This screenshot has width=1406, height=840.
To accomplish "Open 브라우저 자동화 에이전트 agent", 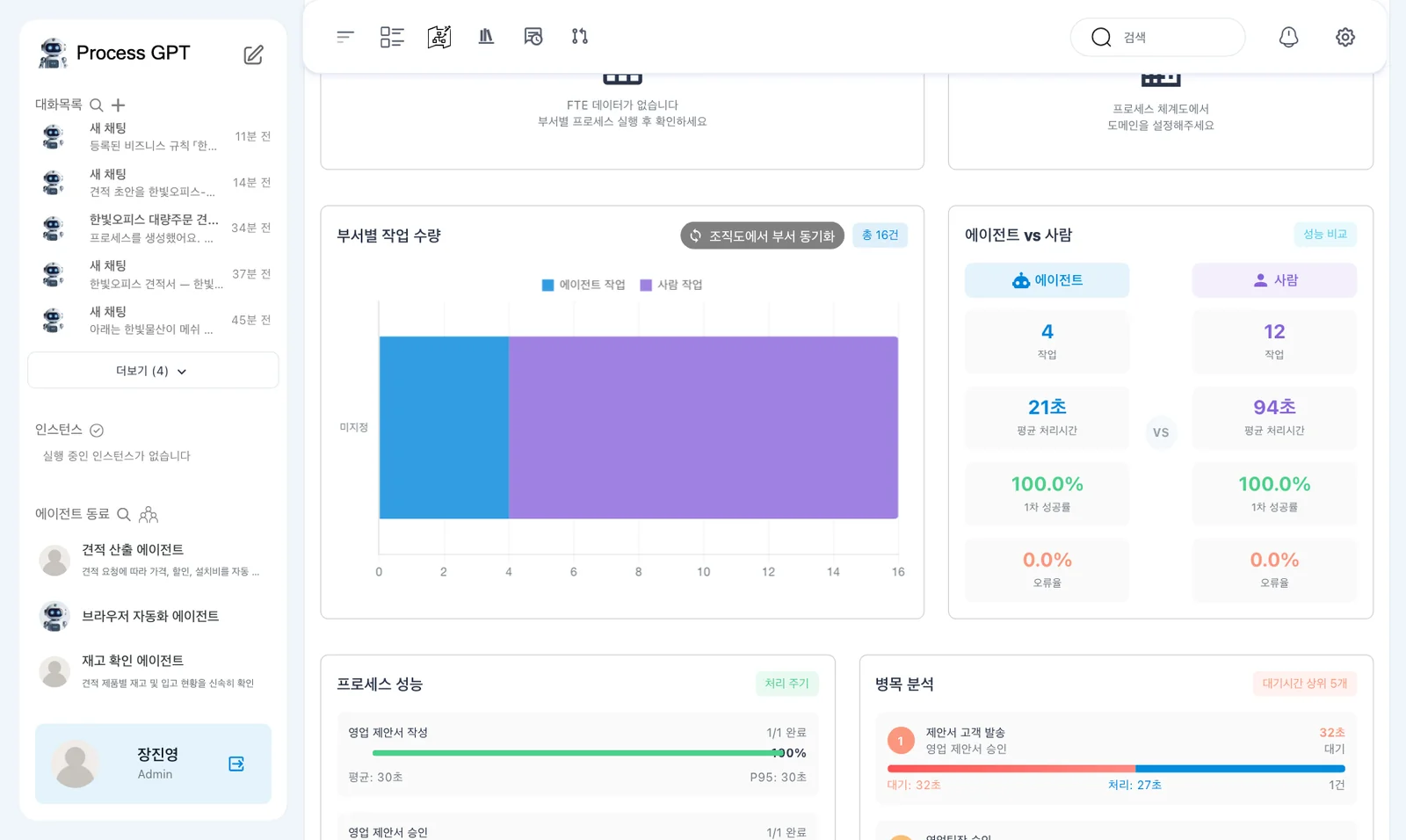I will [x=153, y=617].
